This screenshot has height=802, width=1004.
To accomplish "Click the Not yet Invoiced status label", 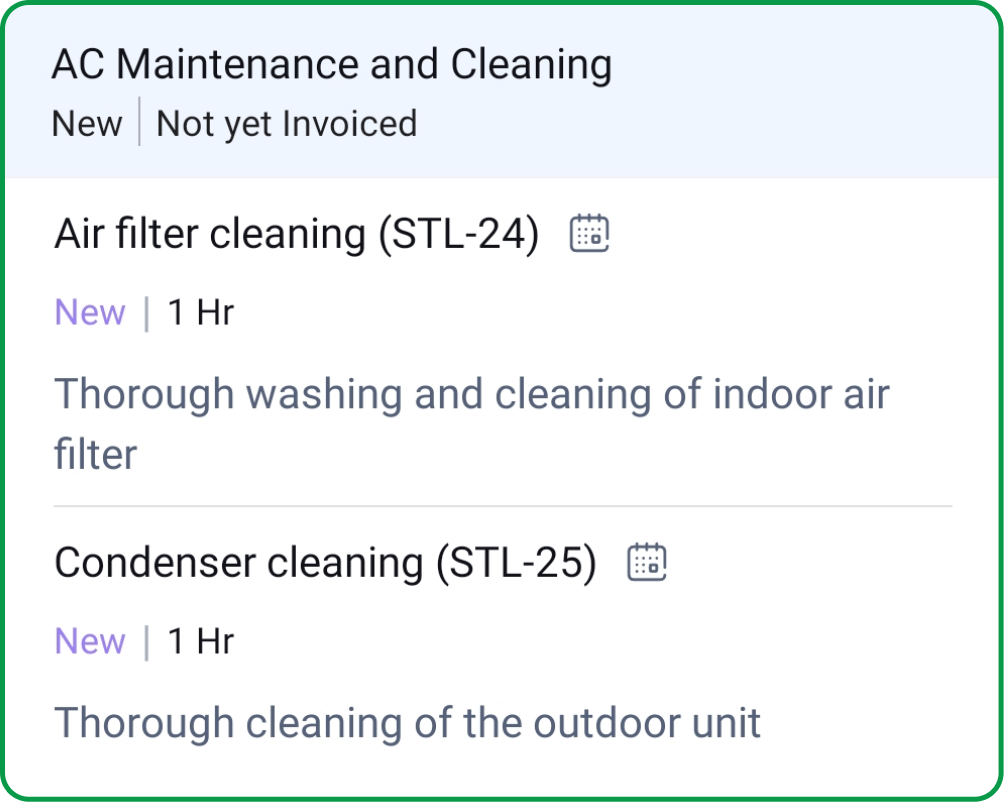I will (285, 123).
